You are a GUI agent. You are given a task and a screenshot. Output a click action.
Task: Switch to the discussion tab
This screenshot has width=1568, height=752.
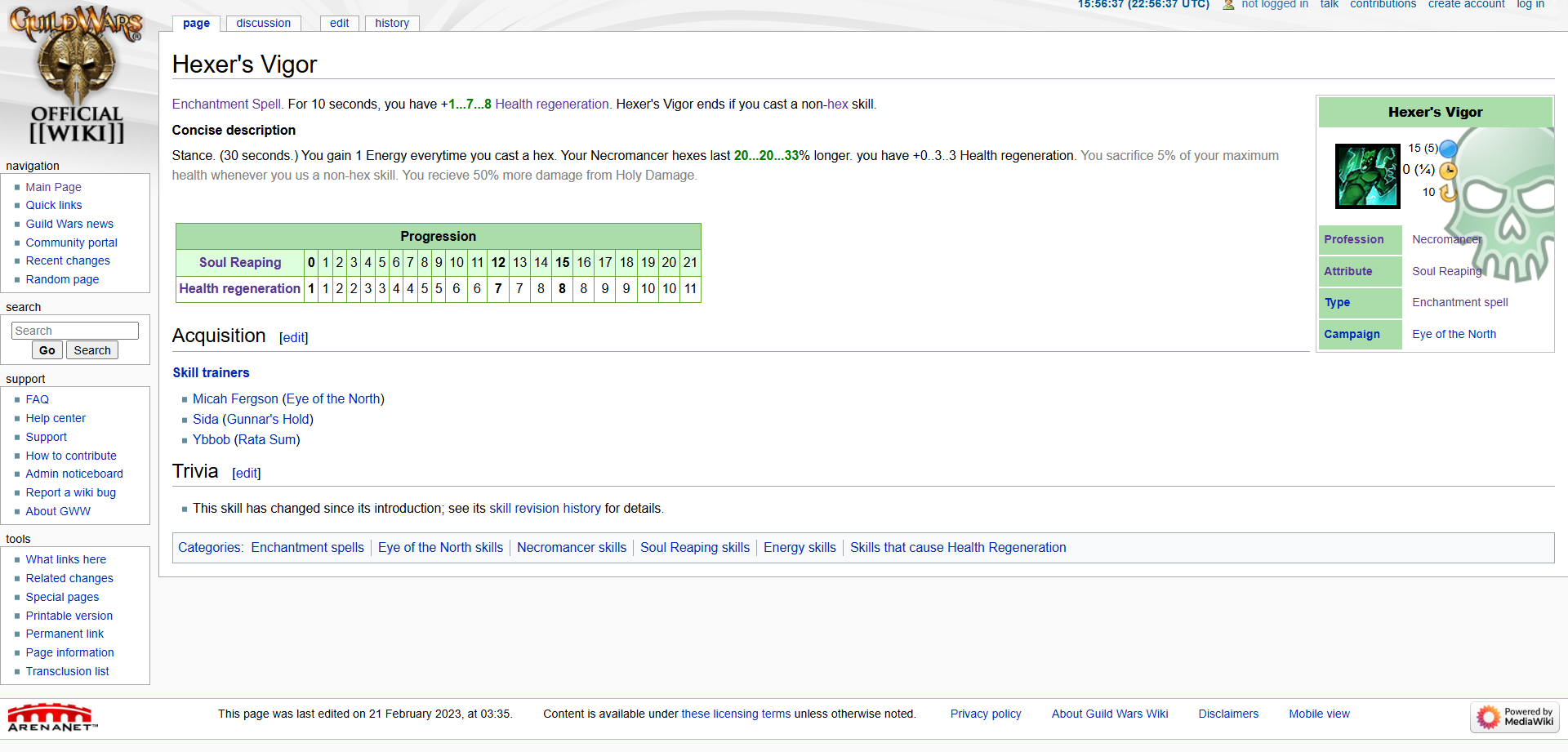(x=264, y=23)
